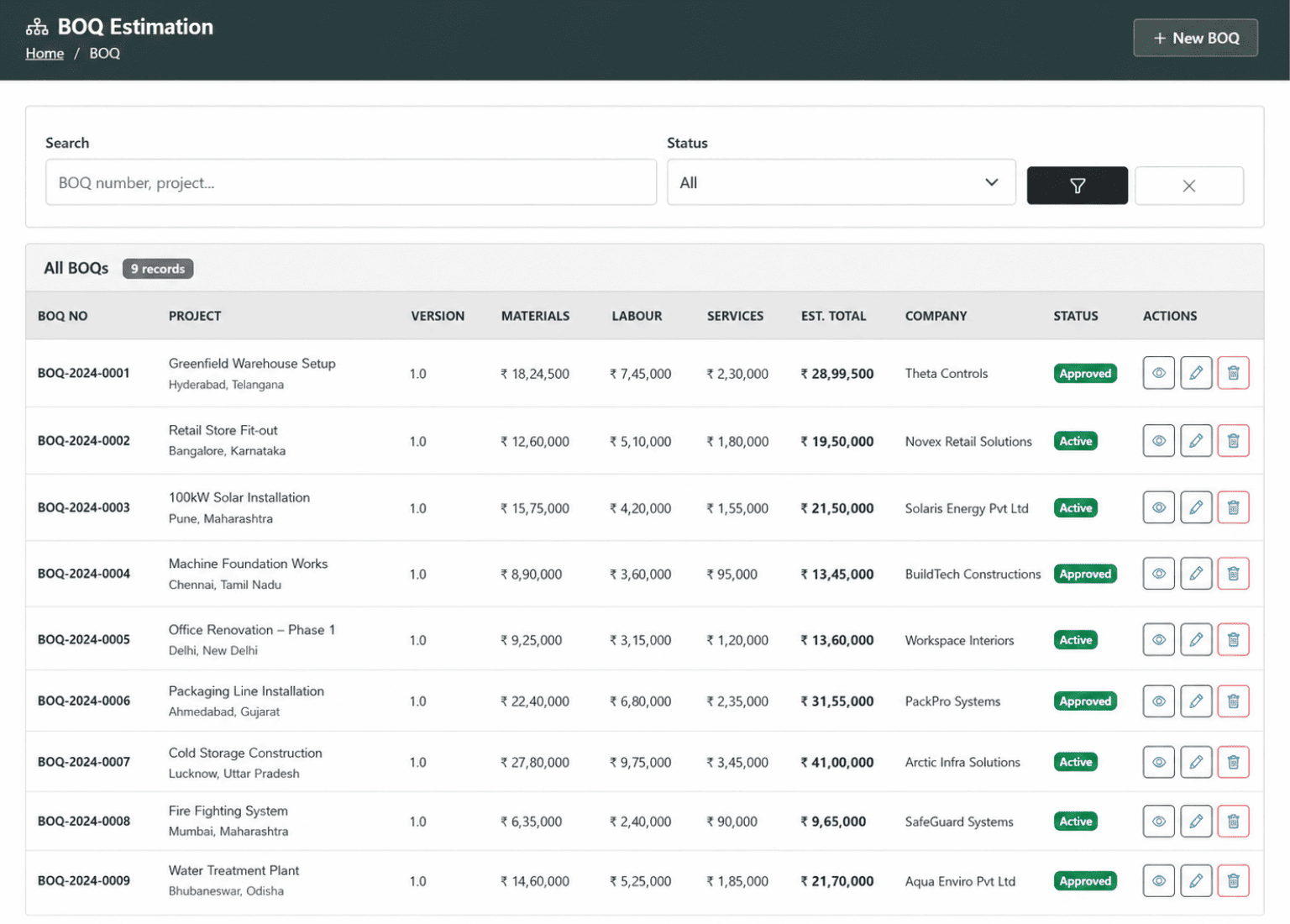The width and height of the screenshot is (1290, 924).
Task: View Packaging Line Installation BOQ
Action: pyautogui.click(x=1158, y=701)
